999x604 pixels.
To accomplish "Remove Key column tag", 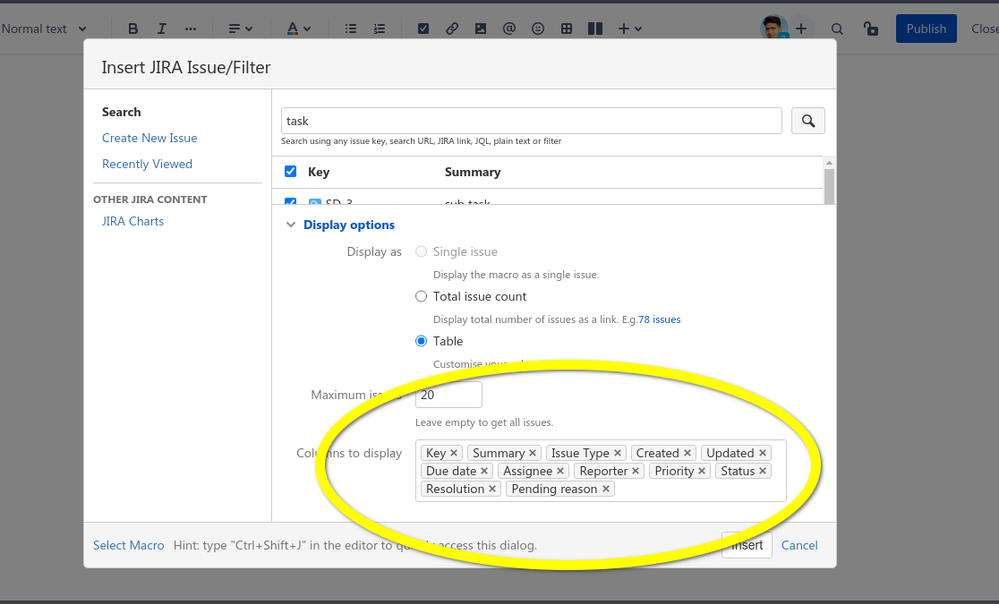I will pyautogui.click(x=454, y=453).
